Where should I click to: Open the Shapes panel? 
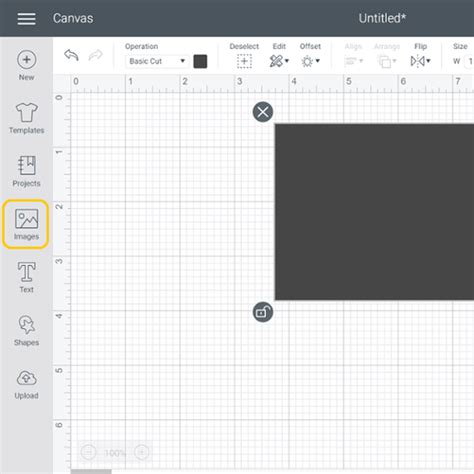click(27, 331)
